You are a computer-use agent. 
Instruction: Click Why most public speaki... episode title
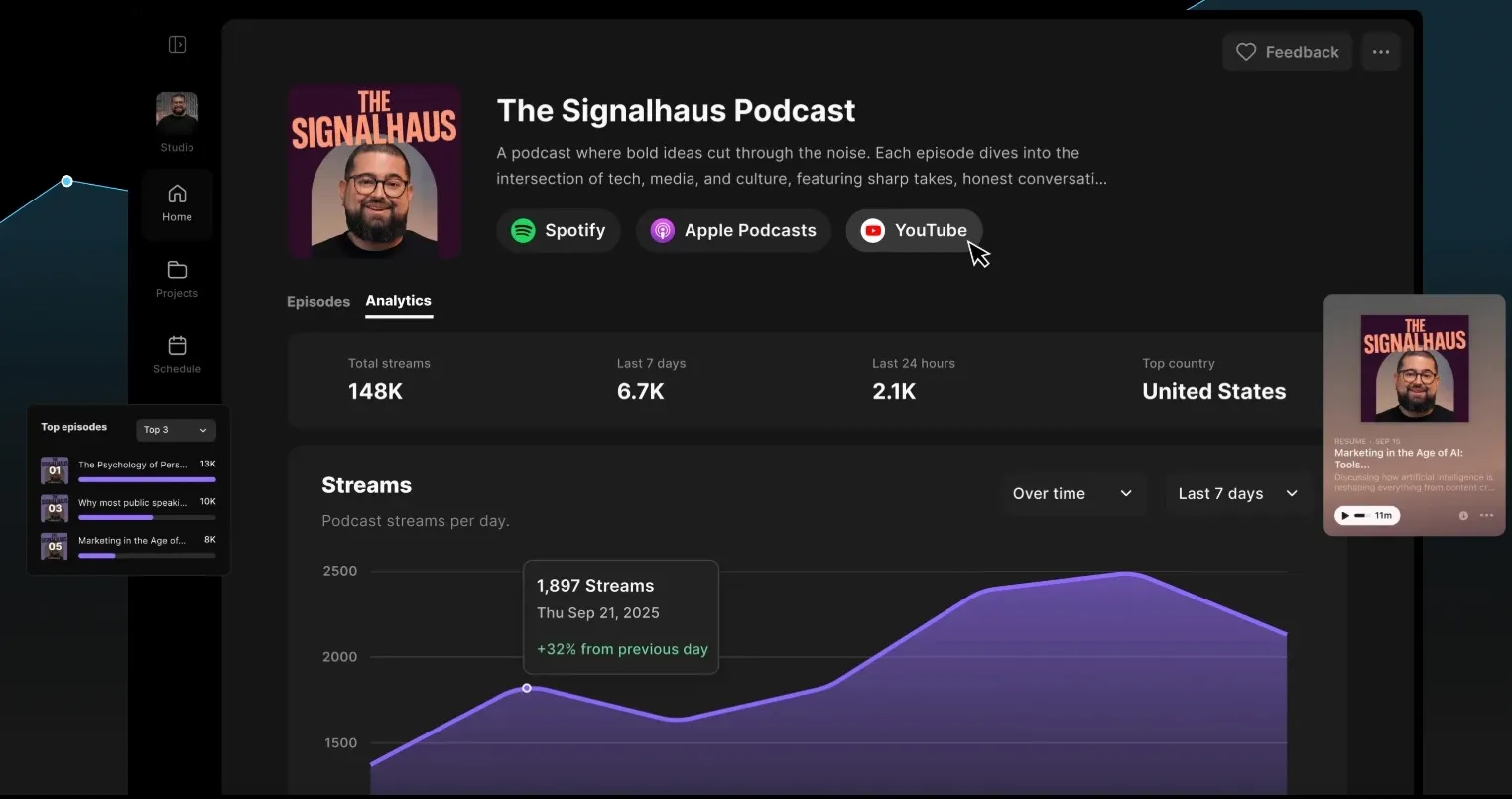(132, 503)
